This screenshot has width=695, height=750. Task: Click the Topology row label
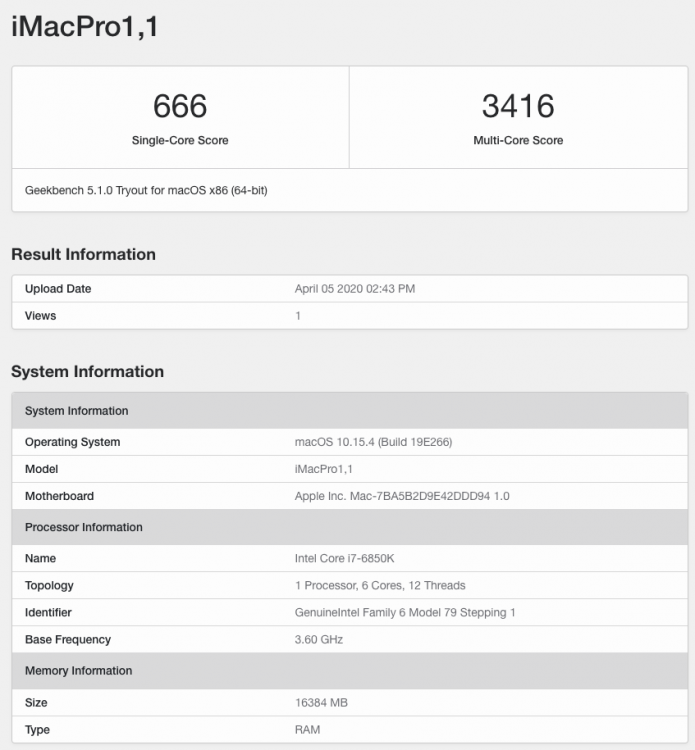point(49,585)
